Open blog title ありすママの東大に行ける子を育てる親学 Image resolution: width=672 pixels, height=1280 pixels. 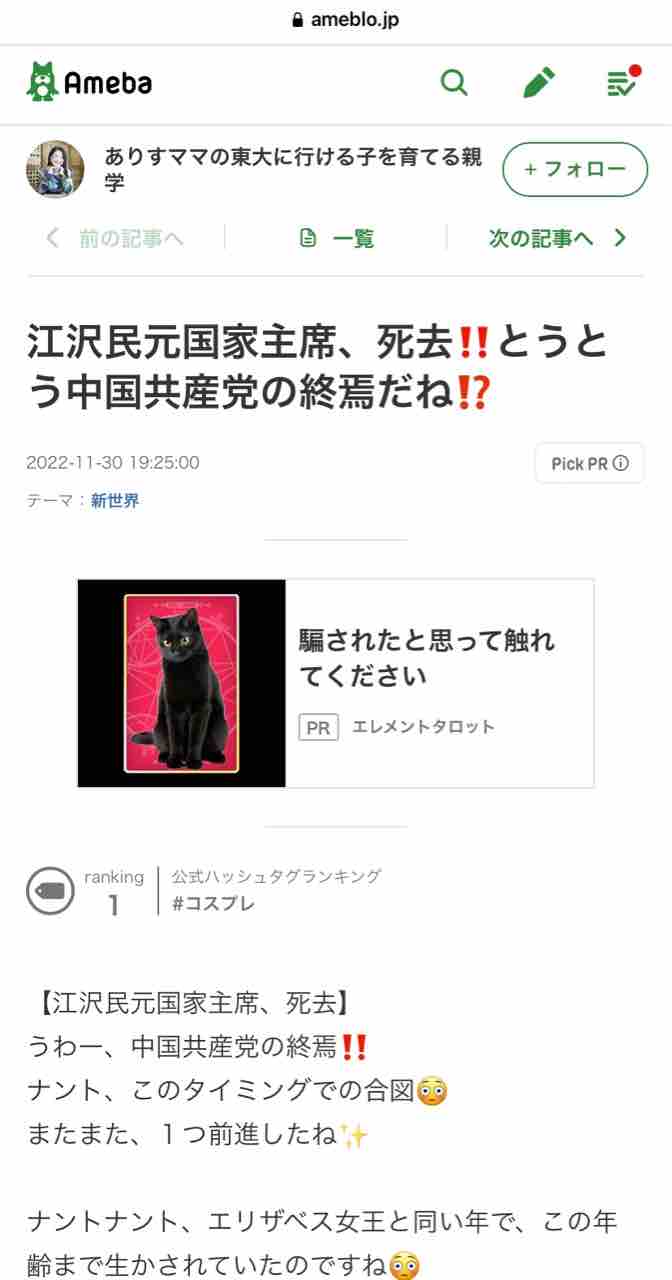pos(293,170)
